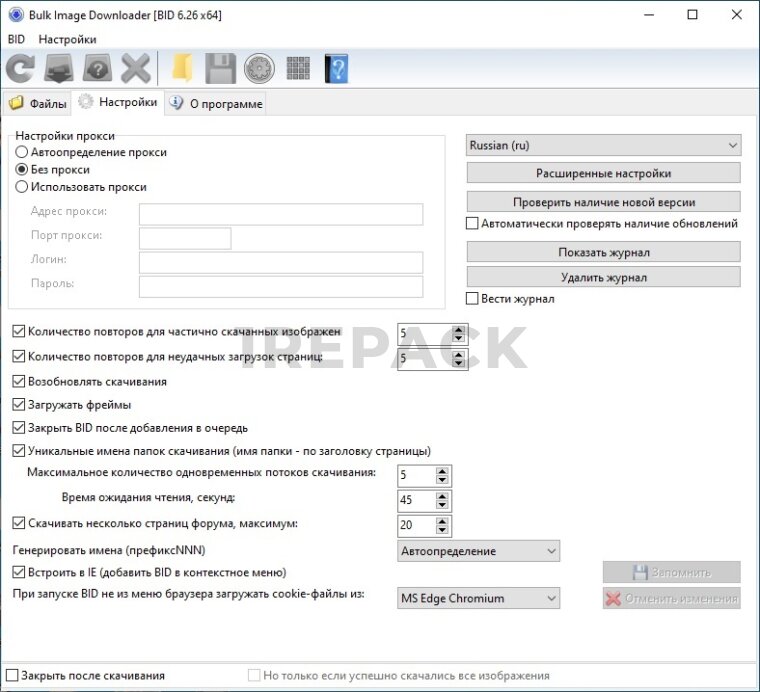
Task: Open the BID menu in menu bar
Action: [x=16, y=39]
